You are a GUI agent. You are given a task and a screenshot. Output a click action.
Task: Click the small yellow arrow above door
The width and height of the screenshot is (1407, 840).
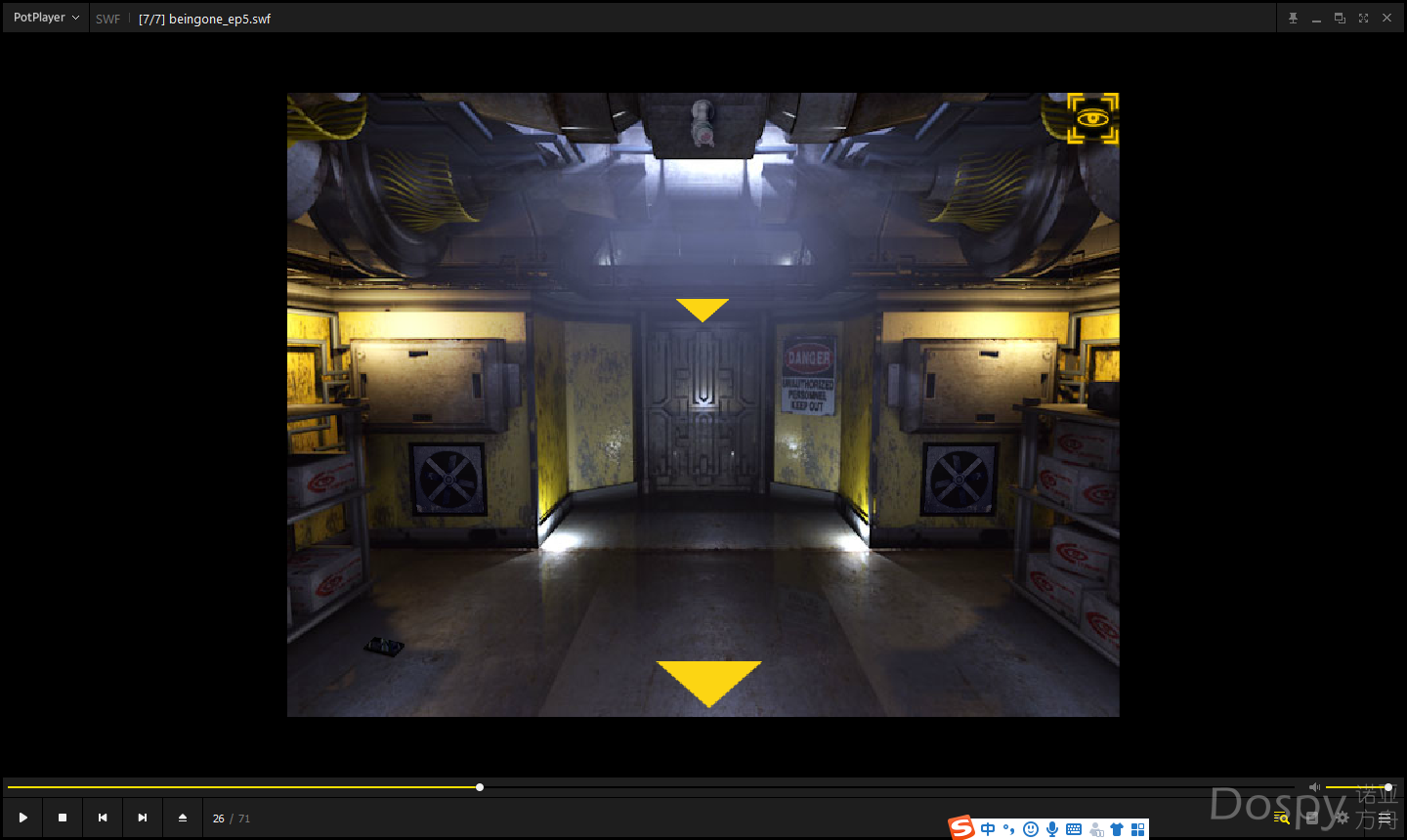[x=703, y=310]
